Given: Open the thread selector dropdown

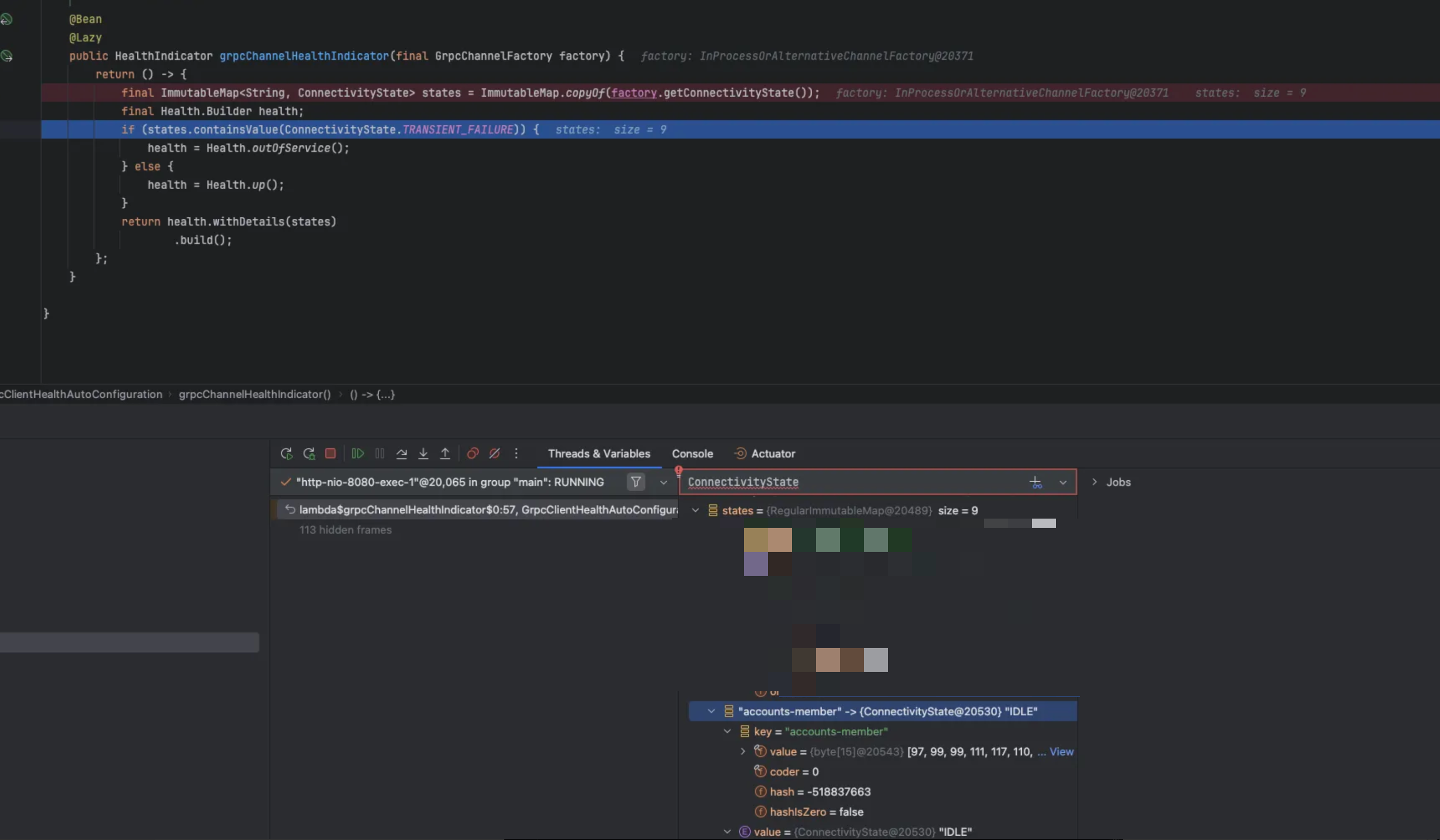Looking at the screenshot, I should point(663,483).
